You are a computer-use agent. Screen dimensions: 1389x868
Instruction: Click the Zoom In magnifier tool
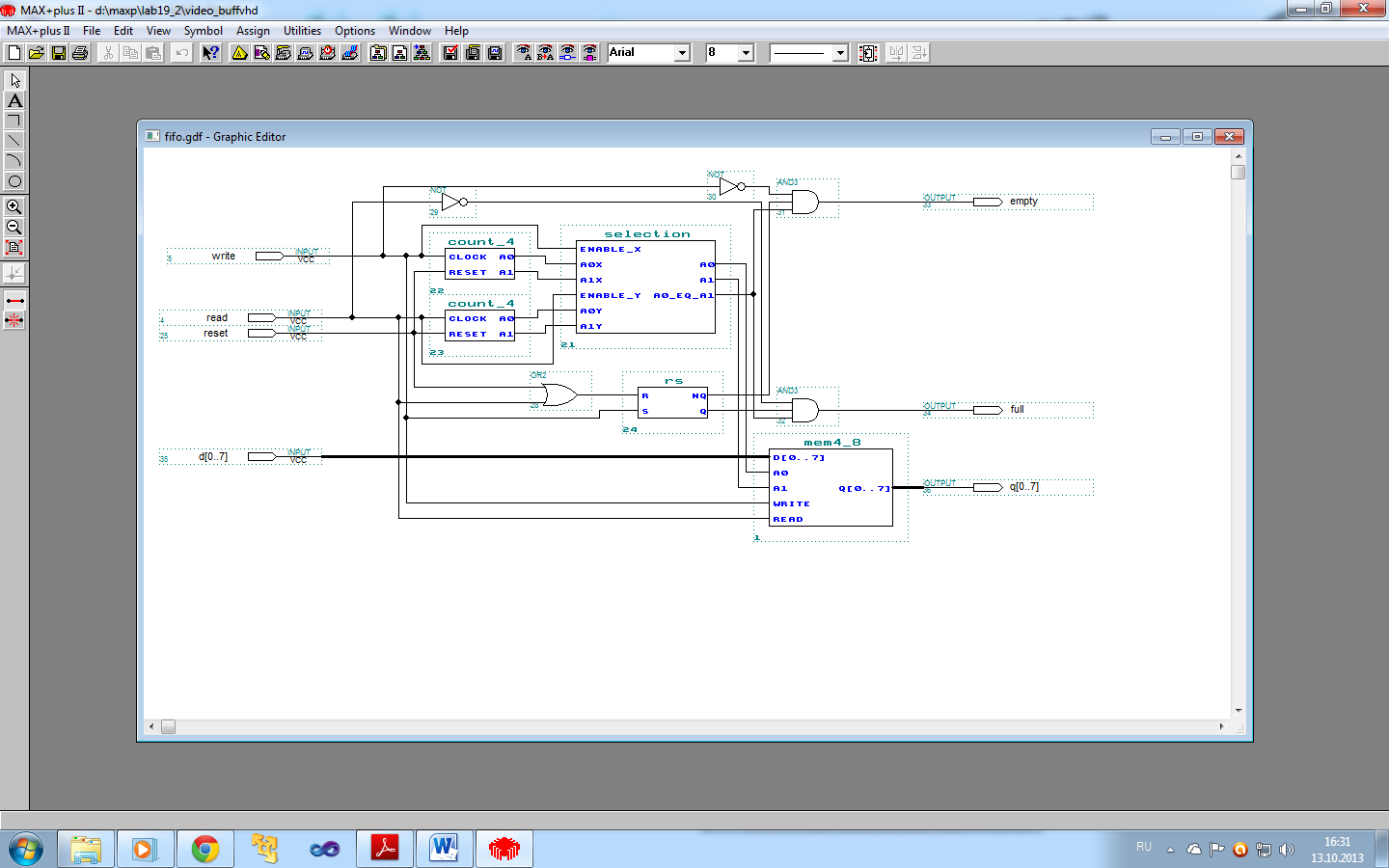14,206
